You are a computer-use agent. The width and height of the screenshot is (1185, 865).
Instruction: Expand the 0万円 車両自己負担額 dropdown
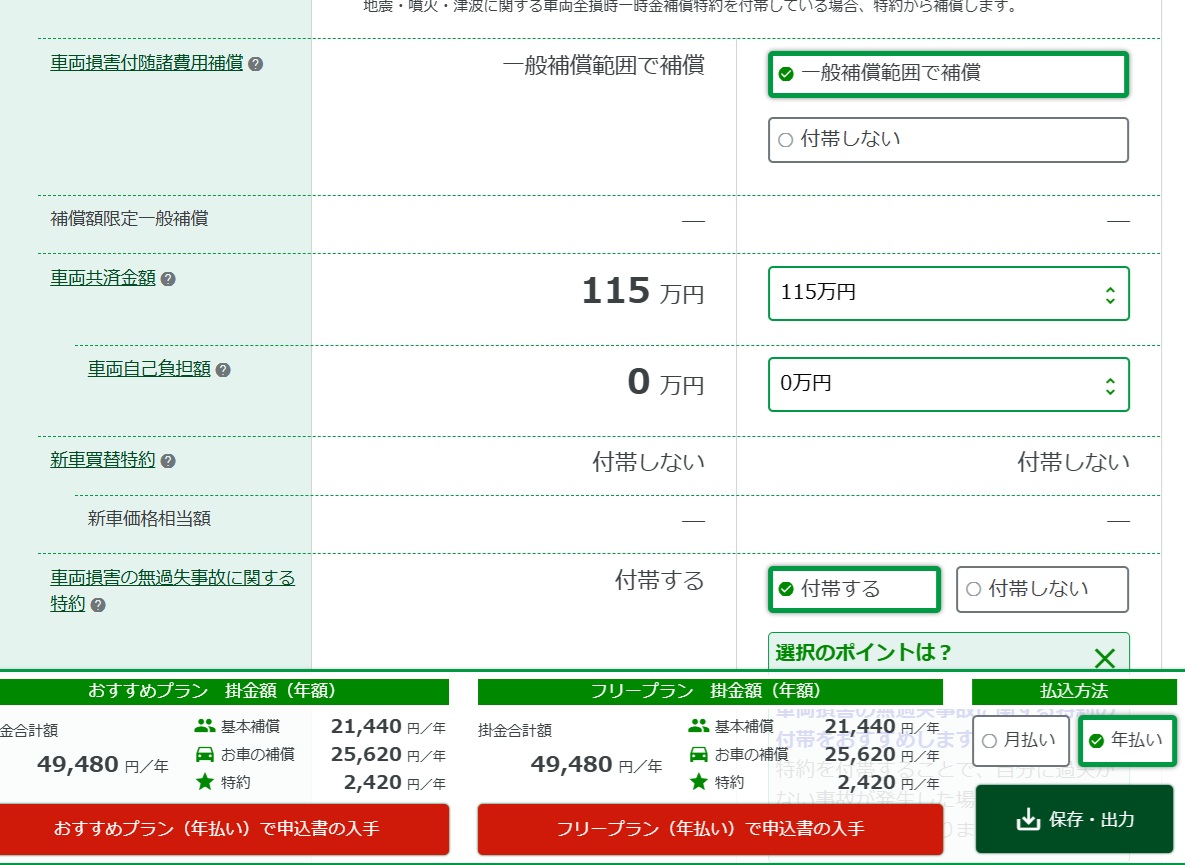tap(948, 384)
